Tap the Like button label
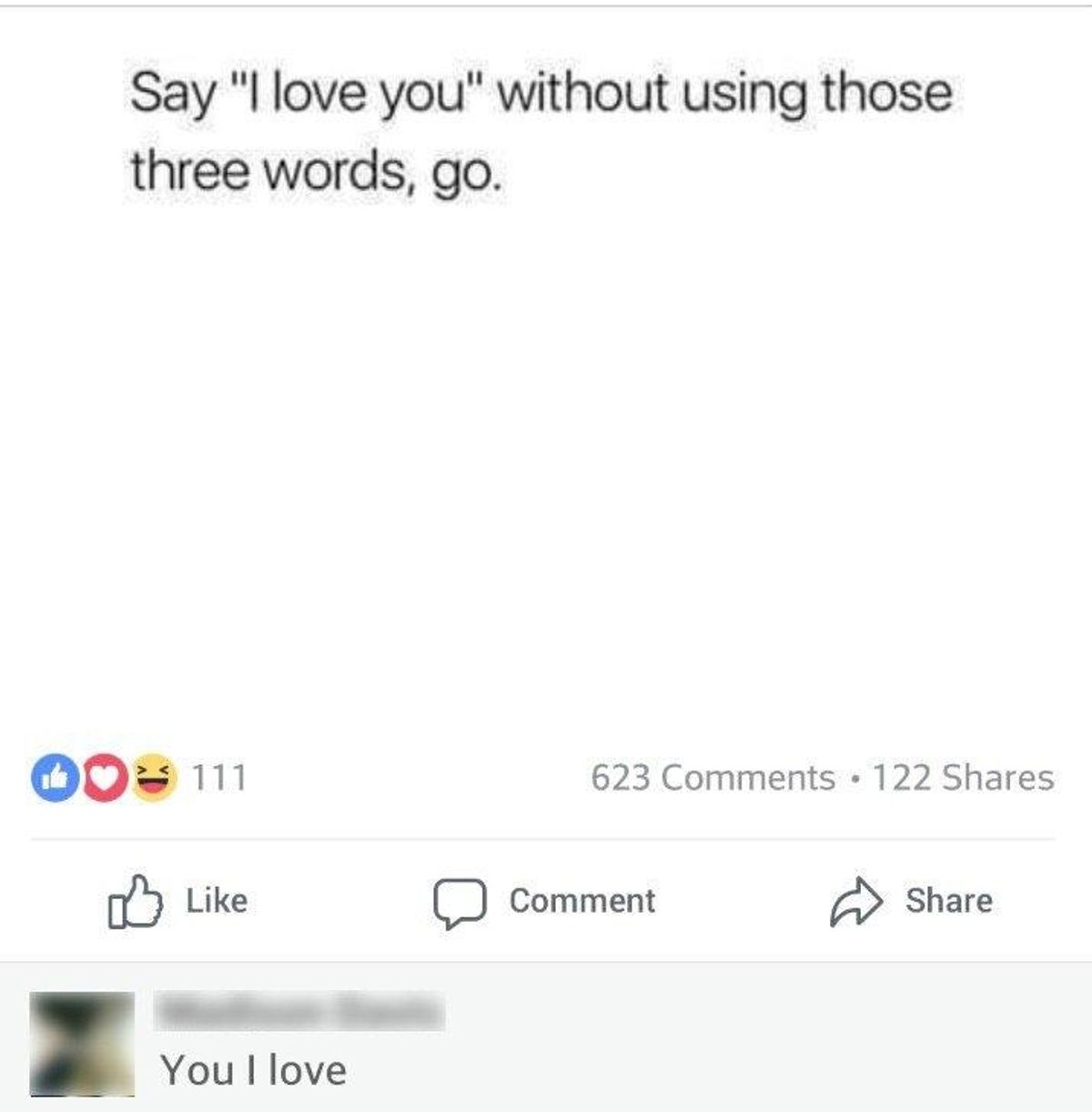1092x1112 pixels. pos(217,901)
